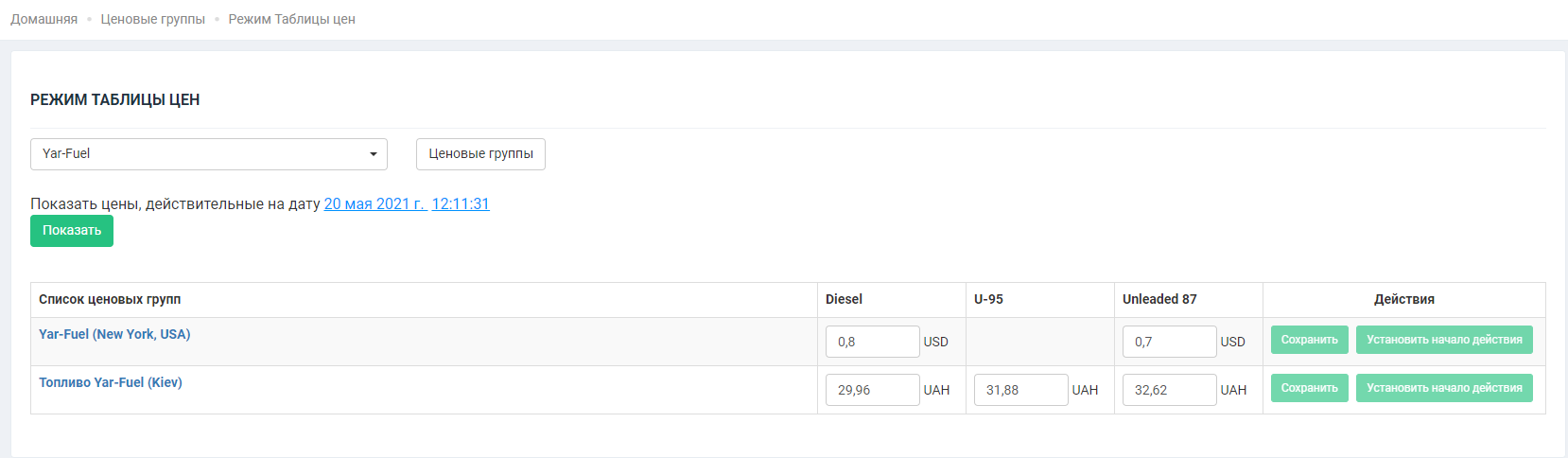Image resolution: width=1568 pixels, height=458 pixels.
Task: Open Yar-Fuel (New York, USA) price group
Action: pyautogui.click(x=114, y=335)
